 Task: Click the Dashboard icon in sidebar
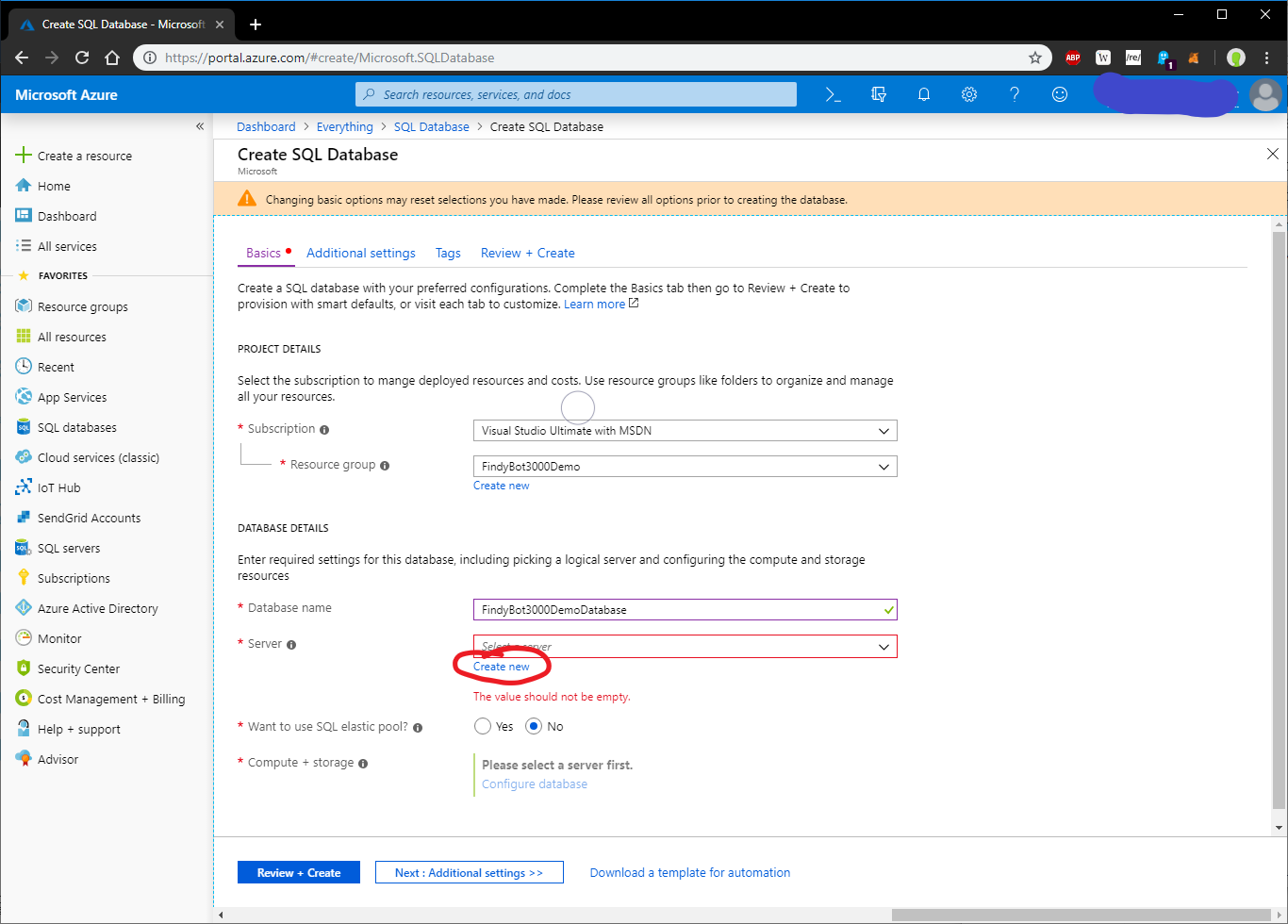24,216
